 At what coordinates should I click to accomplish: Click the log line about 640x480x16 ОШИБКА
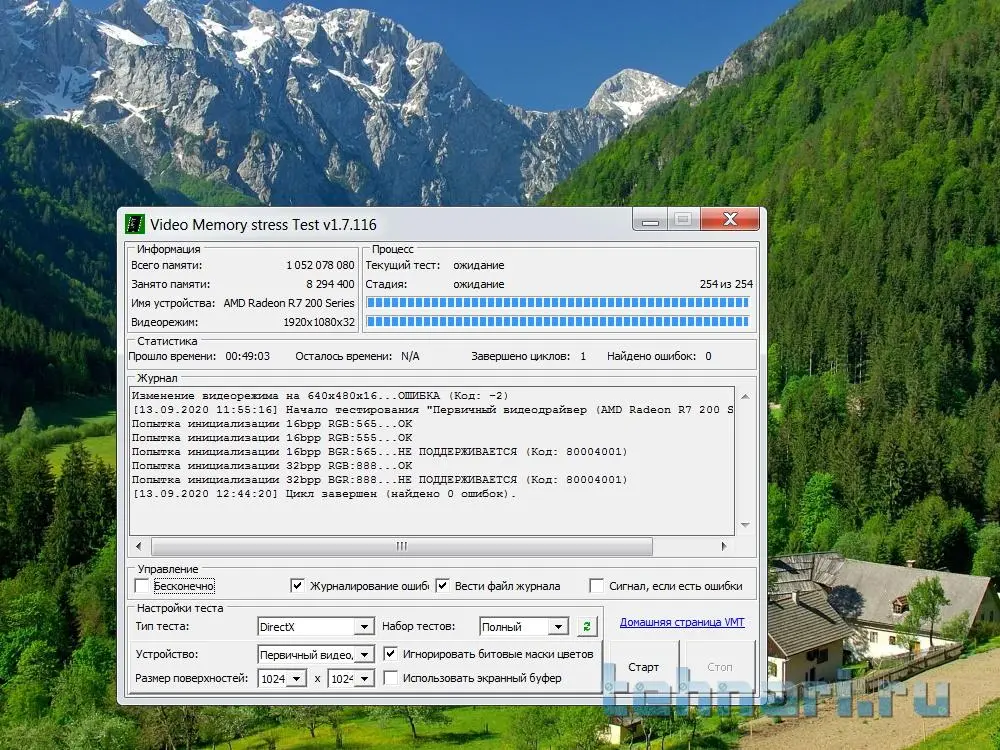click(320, 395)
